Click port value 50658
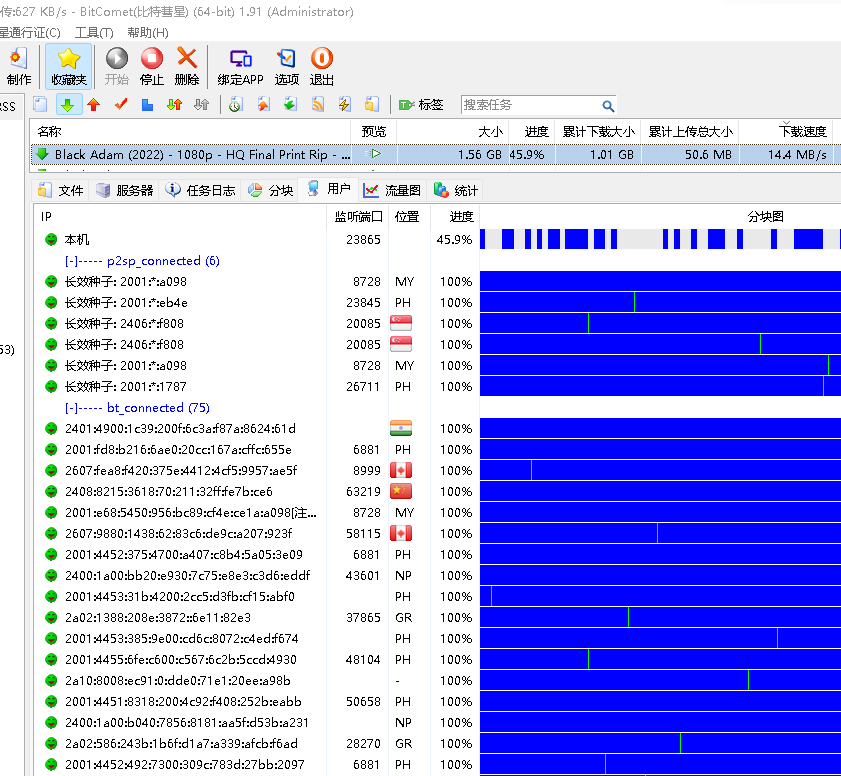Screen dimensions: 841x776 tap(363, 701)
